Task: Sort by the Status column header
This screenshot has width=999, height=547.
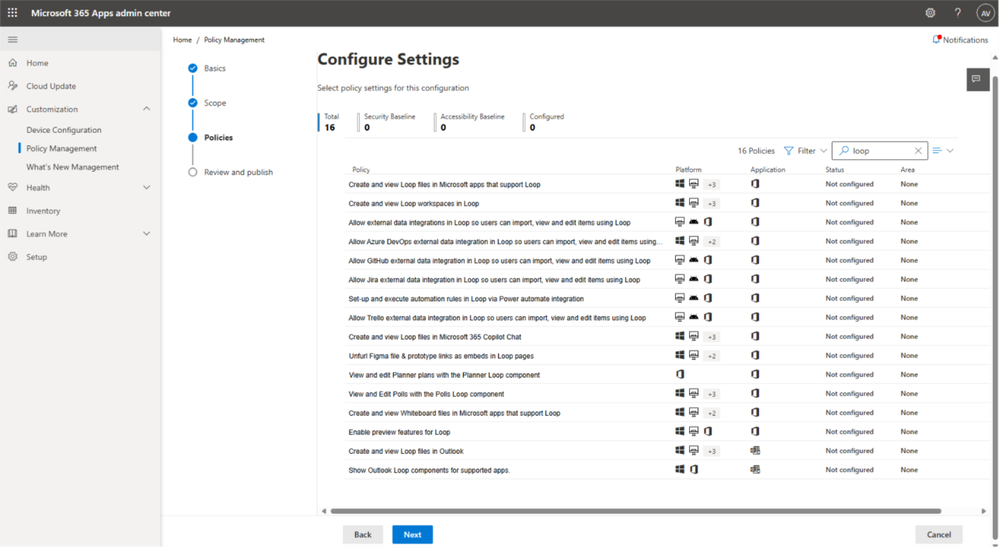Action: coord(835,170)
